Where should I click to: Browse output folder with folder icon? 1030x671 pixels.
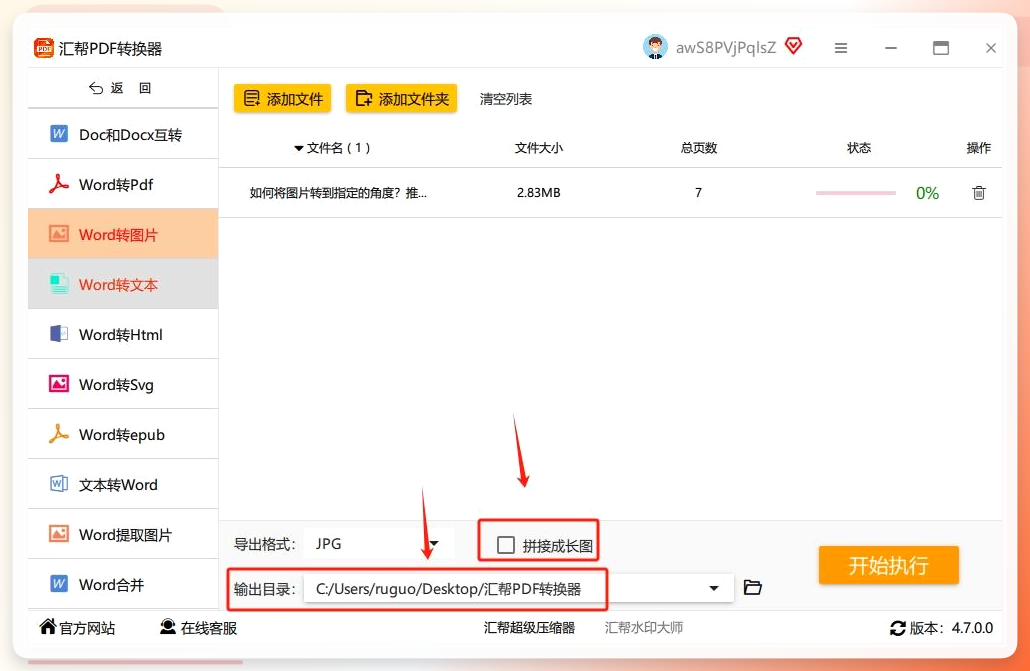[753, 588]
